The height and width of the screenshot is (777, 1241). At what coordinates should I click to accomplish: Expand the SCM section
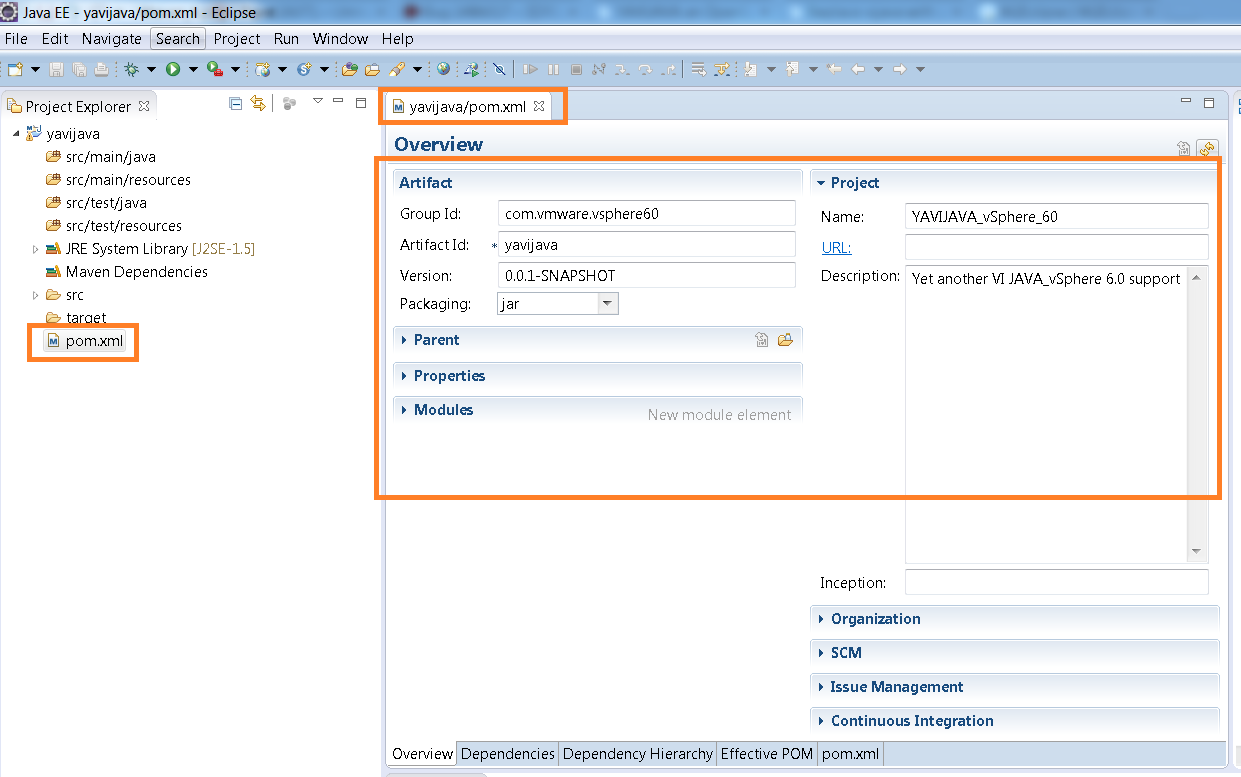pyautogui.click(x=821, y=653)
